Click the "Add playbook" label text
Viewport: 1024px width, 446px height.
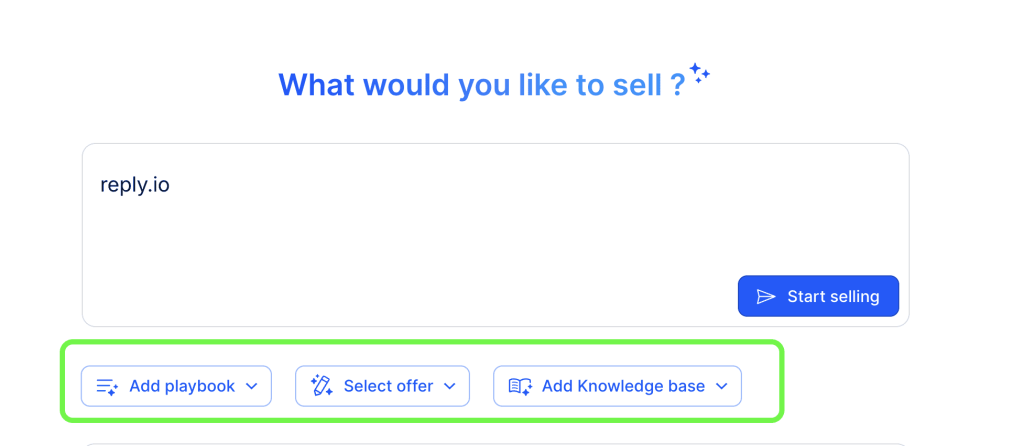[182, 386]
